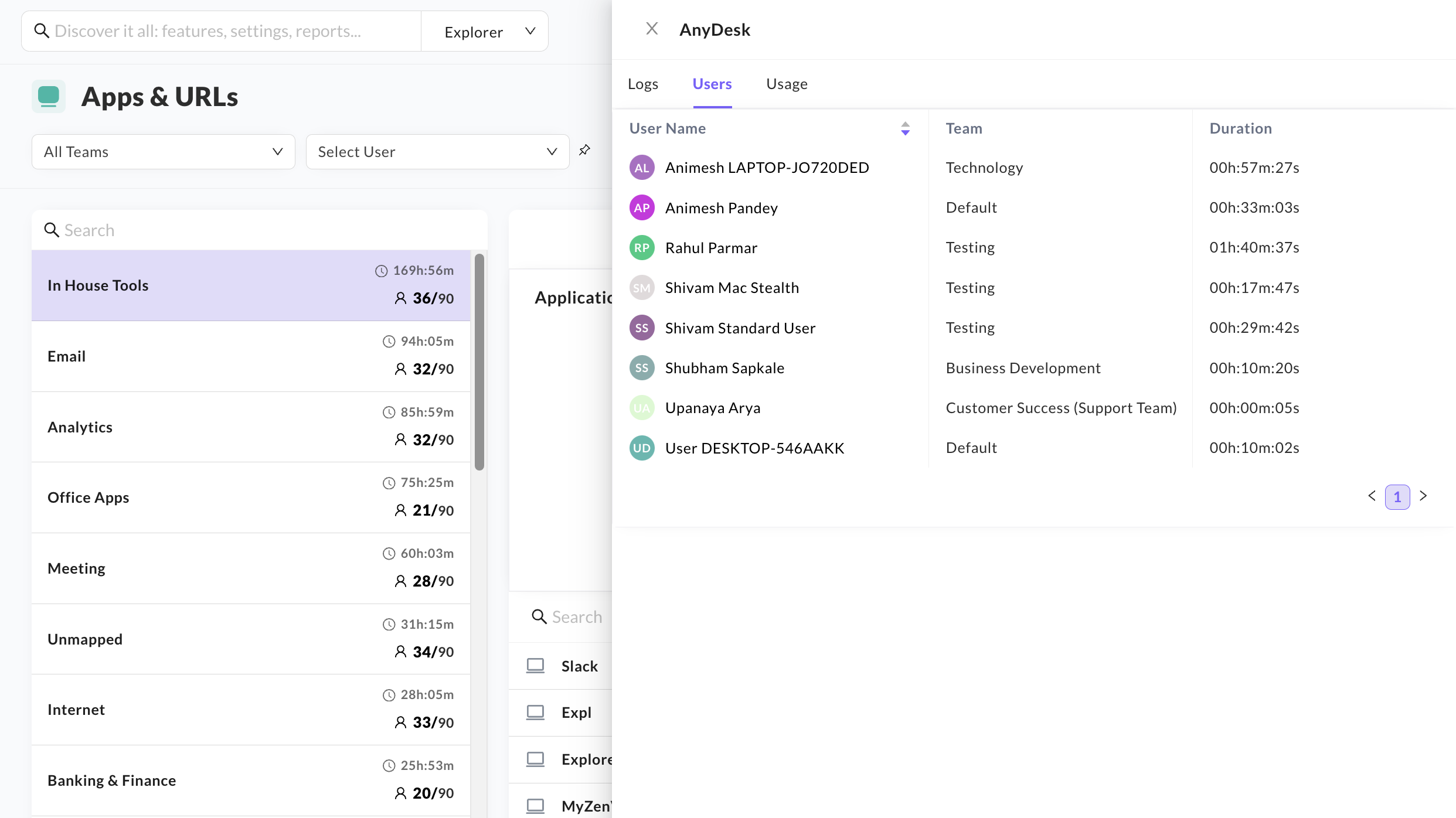Select the Internet category
The width and height of the screenshot is (1456, 818).
tap(251, 710)
